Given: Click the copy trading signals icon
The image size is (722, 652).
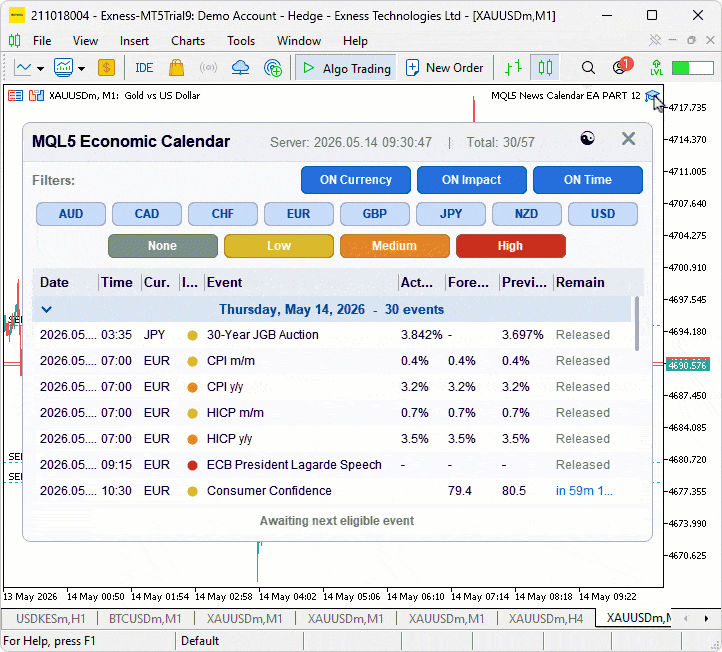Looking at the screenshot, I should tap(273, 68).
